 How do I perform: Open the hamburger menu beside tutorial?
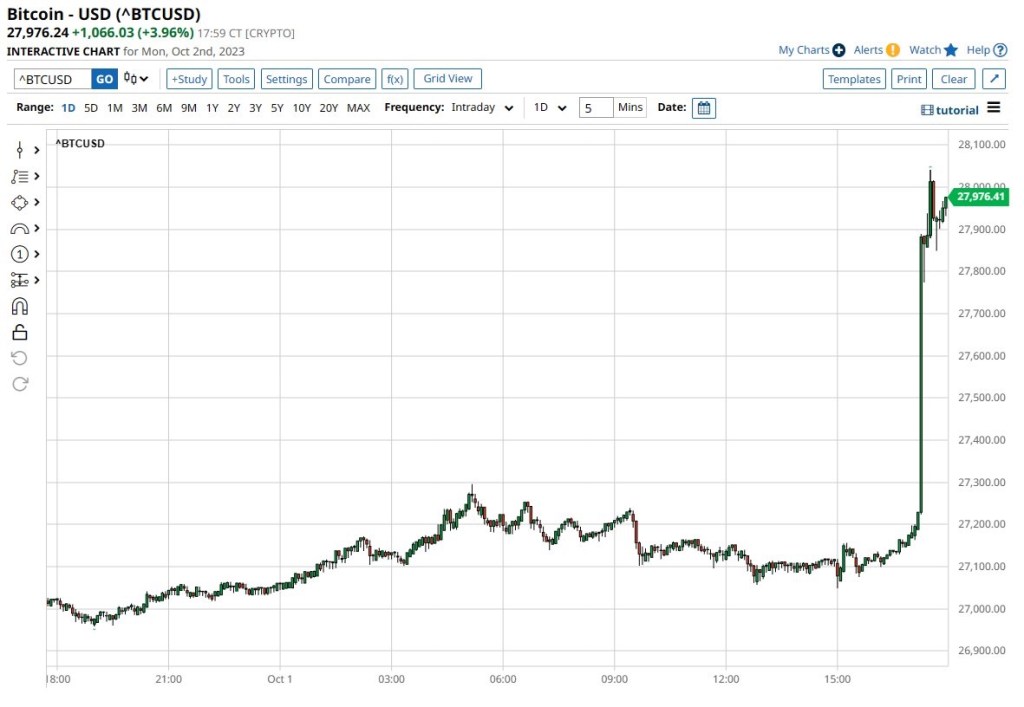[x=993, y=108]
